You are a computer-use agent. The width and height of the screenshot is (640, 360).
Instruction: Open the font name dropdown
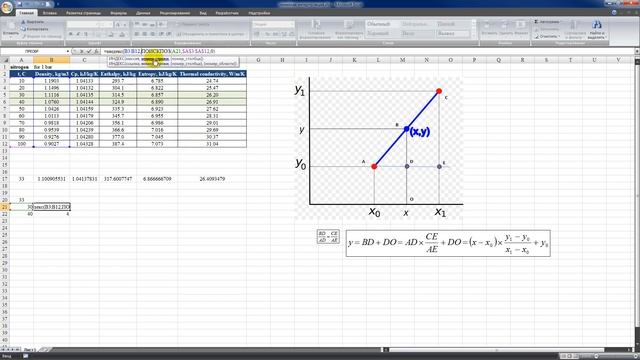(98, 25)
